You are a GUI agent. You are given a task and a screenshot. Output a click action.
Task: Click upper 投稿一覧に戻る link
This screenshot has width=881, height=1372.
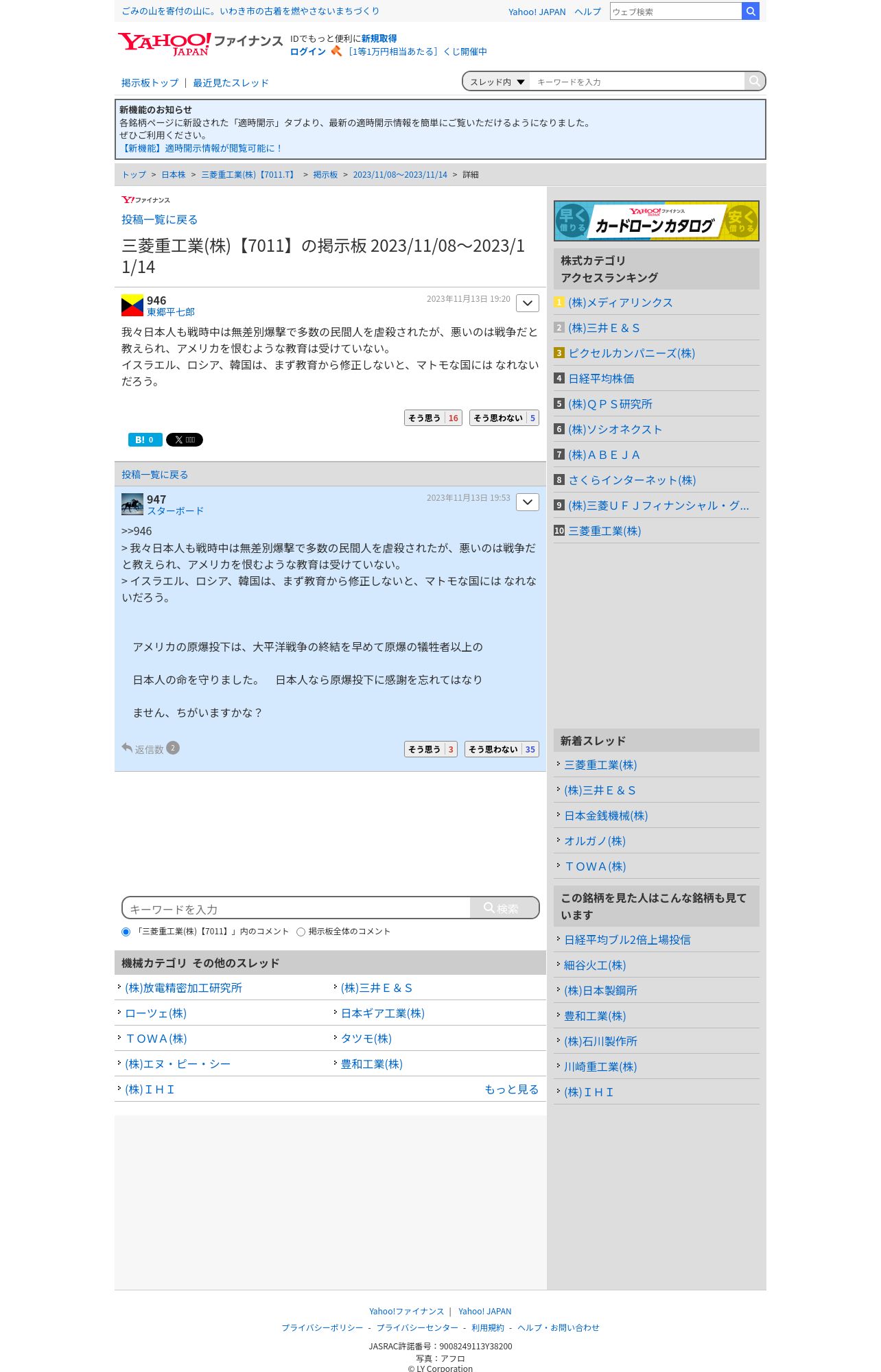tap(160, 220)
